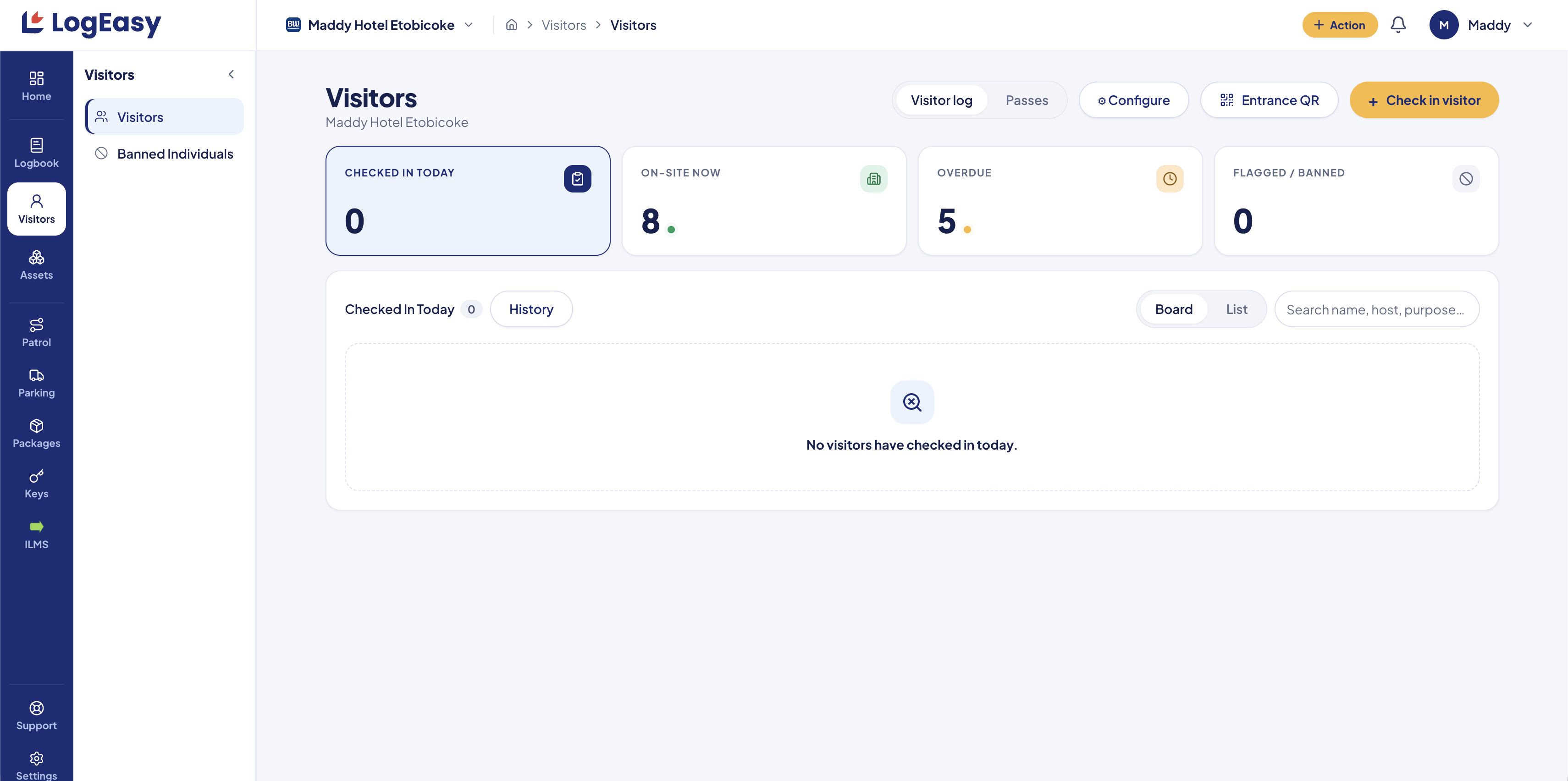The width and height of the screenshot is (1568, 781).
Task: Click the LogEasy logo
Action: pos(91,24)
